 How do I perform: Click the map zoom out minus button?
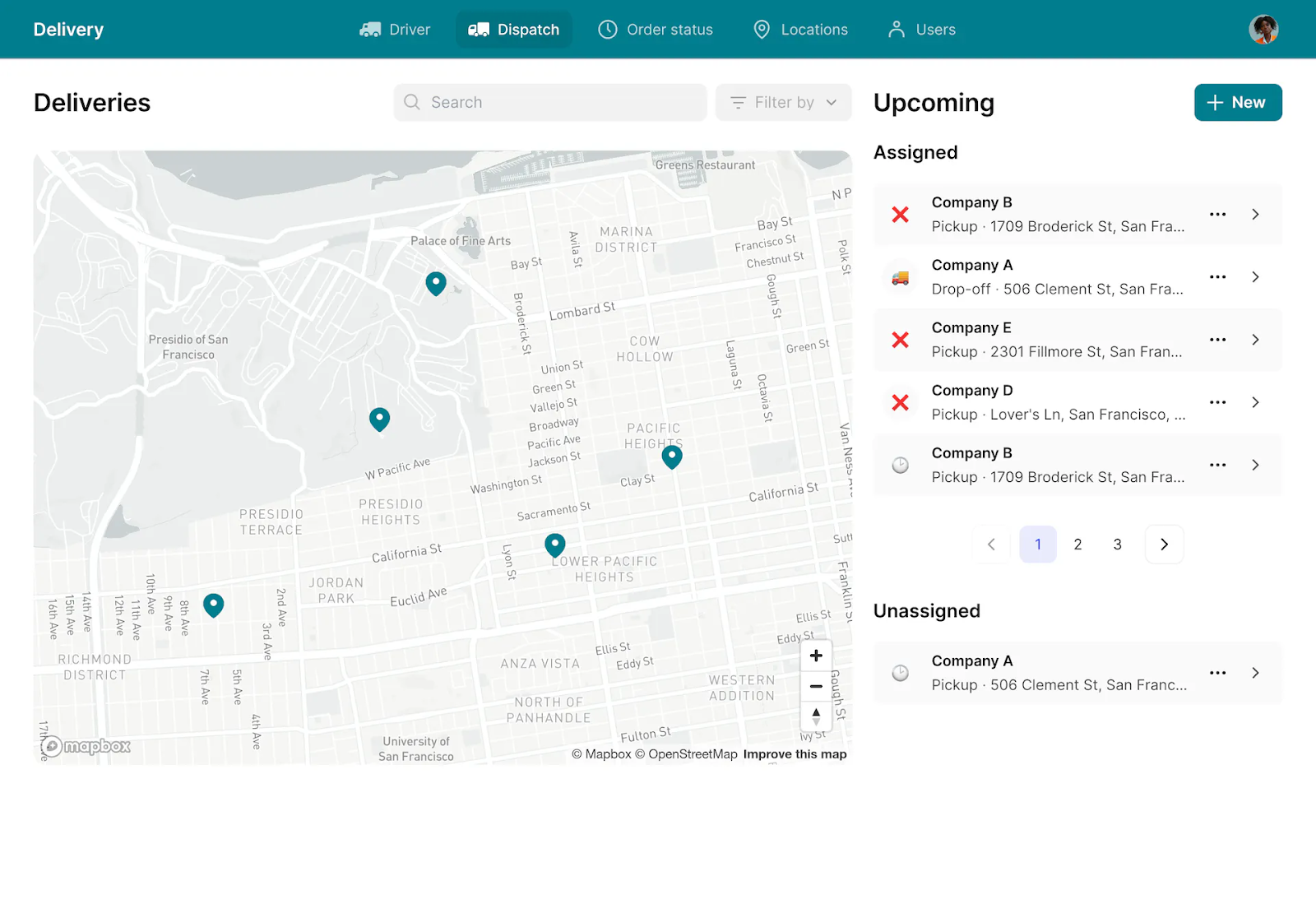click(815, 686)
